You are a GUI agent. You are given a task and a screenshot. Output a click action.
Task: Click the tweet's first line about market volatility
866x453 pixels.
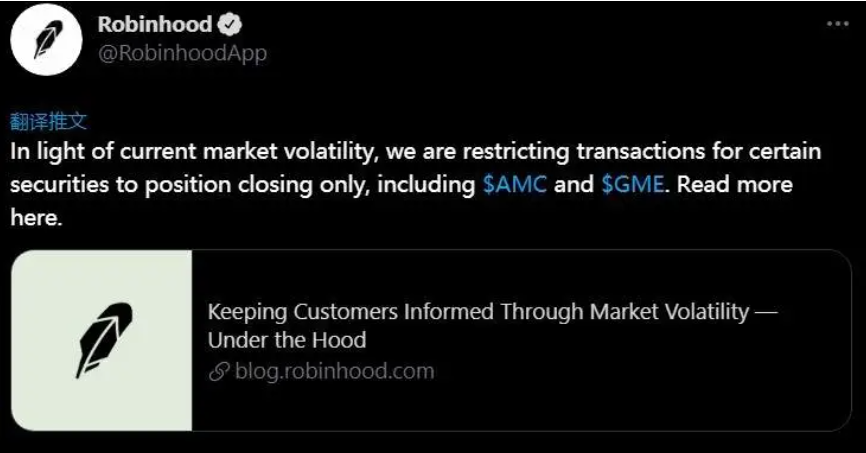tap(415, 152)
